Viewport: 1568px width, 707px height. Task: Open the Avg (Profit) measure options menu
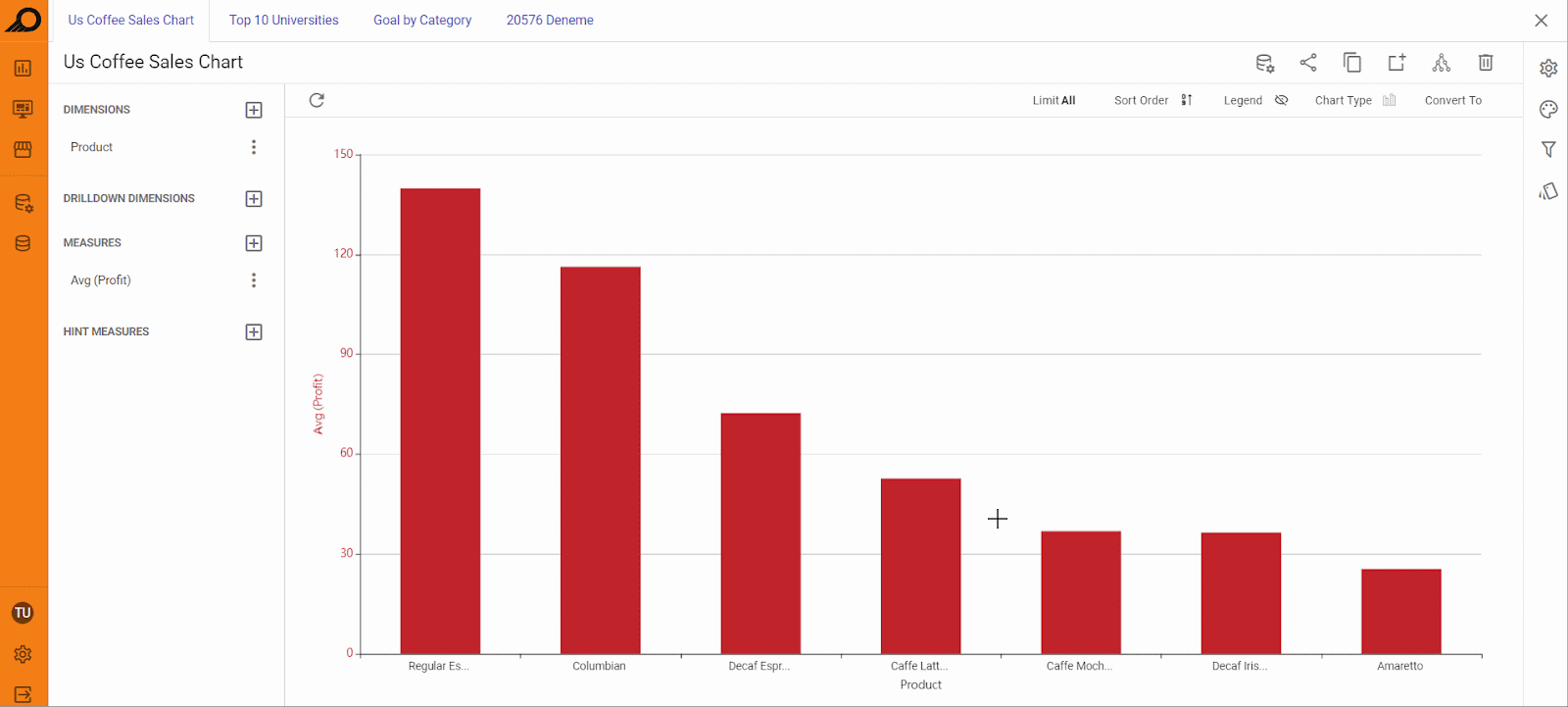click(x=254, y=280)
